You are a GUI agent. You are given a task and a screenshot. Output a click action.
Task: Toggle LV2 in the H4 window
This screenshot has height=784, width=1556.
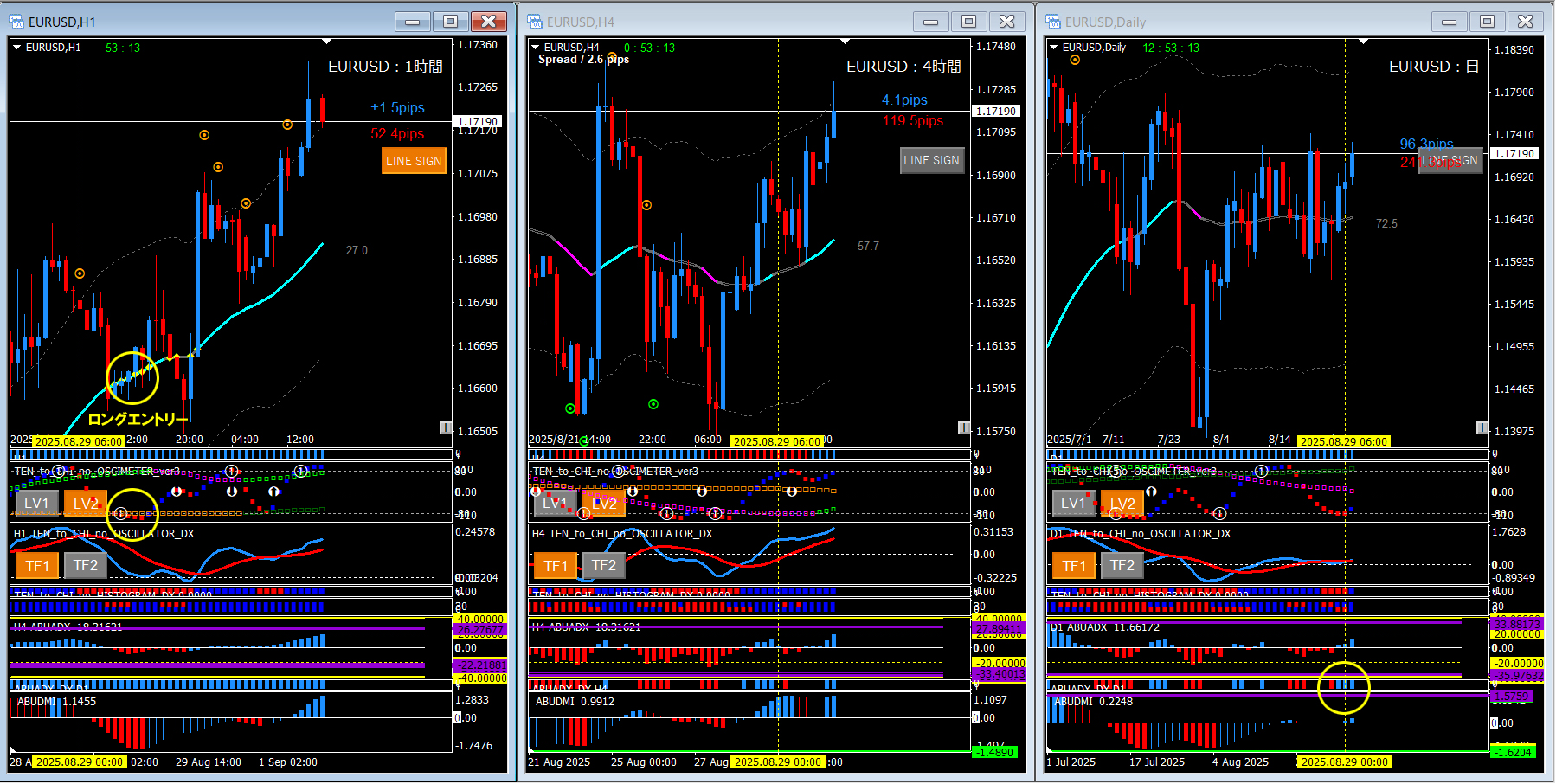(604, 503)
